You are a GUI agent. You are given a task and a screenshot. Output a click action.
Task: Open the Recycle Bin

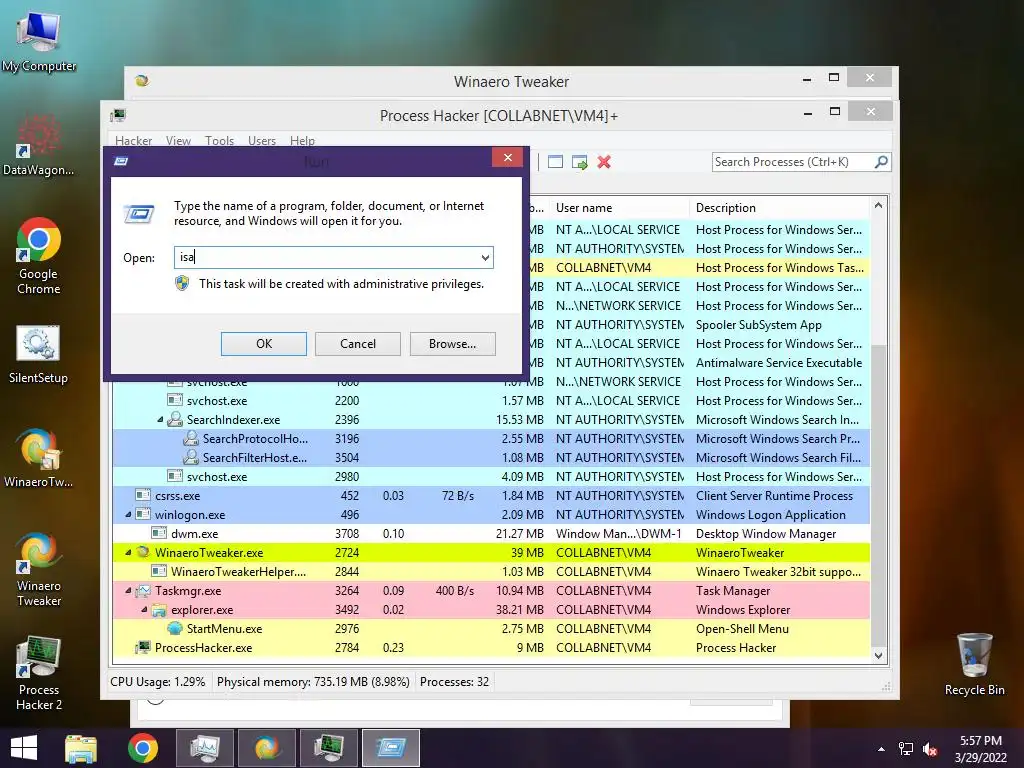pyautogui.click(x=974, y=664)
